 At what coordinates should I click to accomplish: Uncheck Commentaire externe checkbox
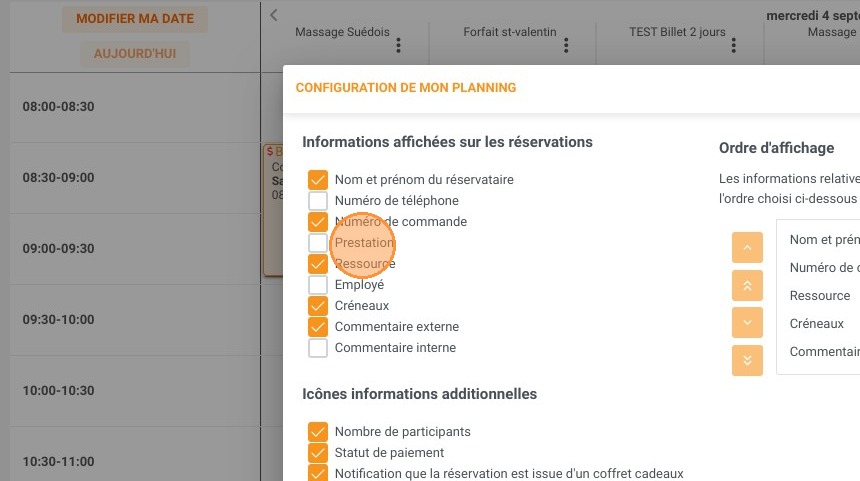[x=318, y=327]
